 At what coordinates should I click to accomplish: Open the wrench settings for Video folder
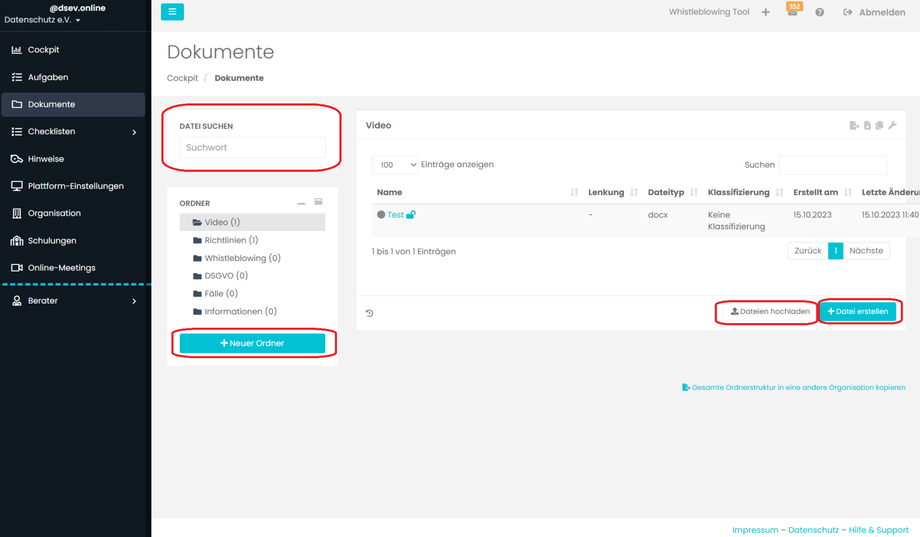pyautogui.click(x=892, y=126)
